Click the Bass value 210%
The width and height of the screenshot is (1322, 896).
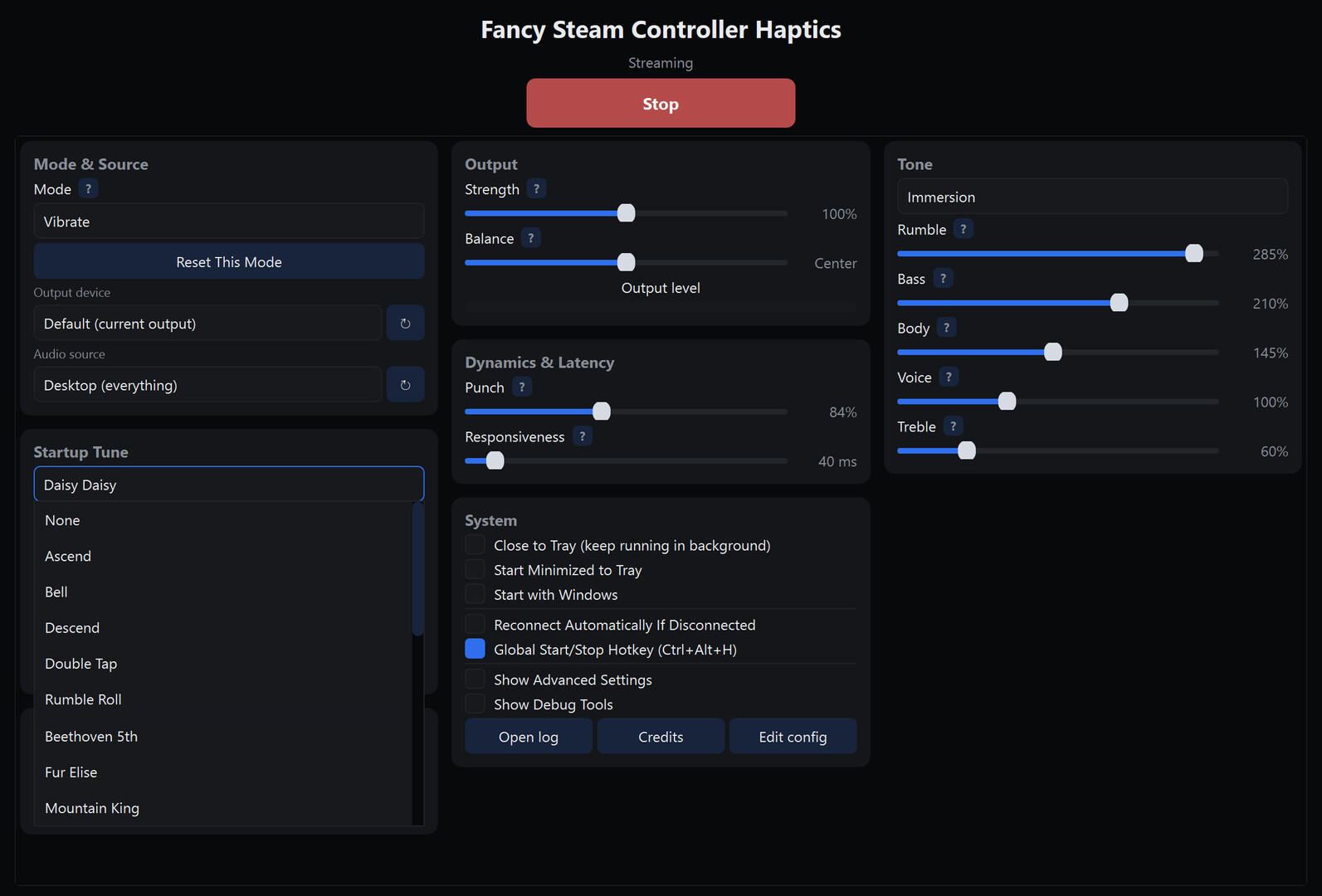coord(1270,304)
